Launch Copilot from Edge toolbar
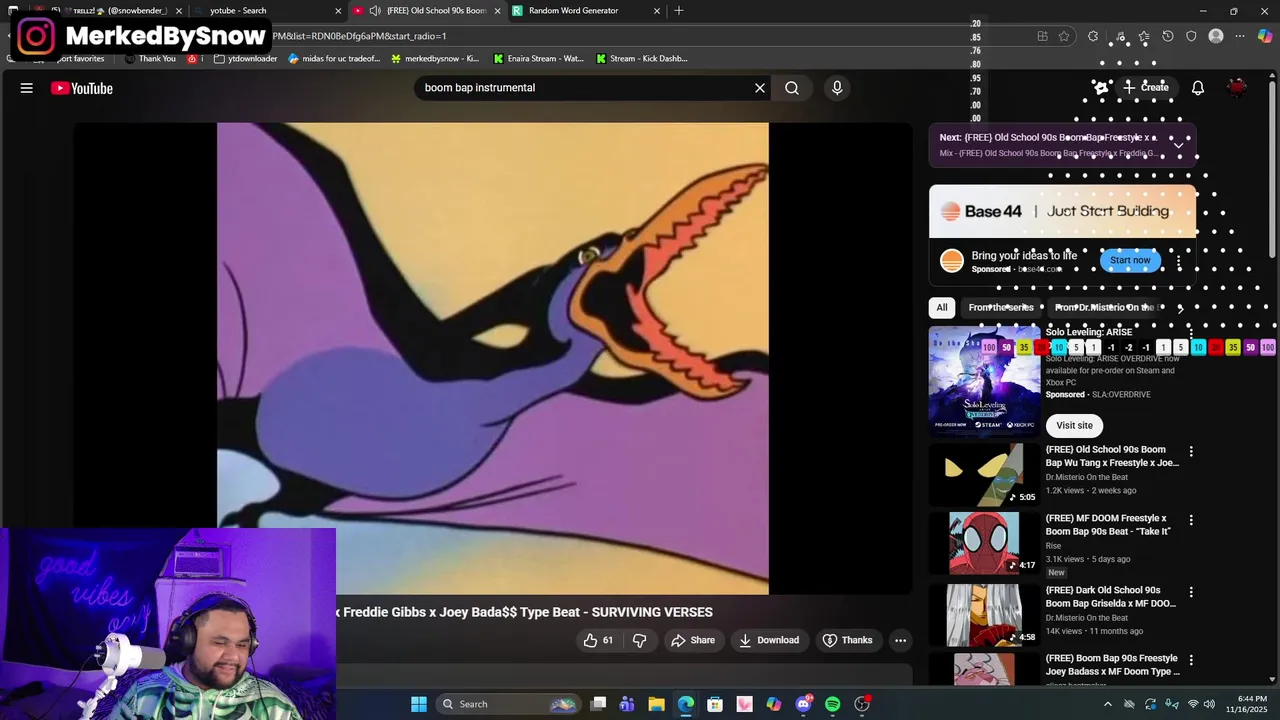Viewport: 1280px width, 720px height. click(x=1265, y=36)
